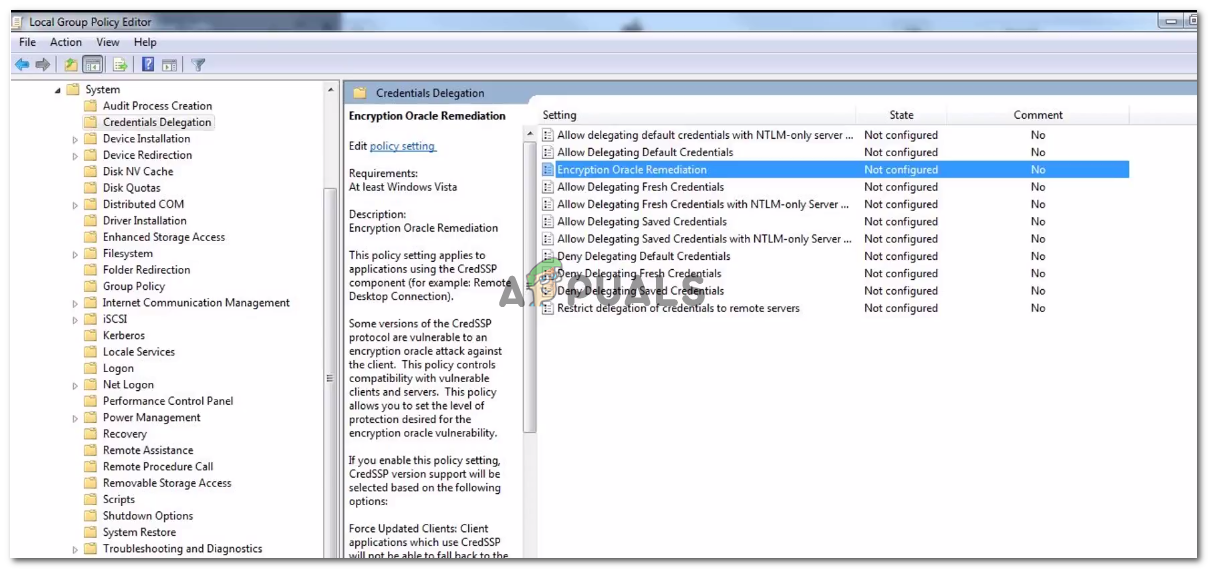Go up one level using the folder-arrow icon

point(71,65)
